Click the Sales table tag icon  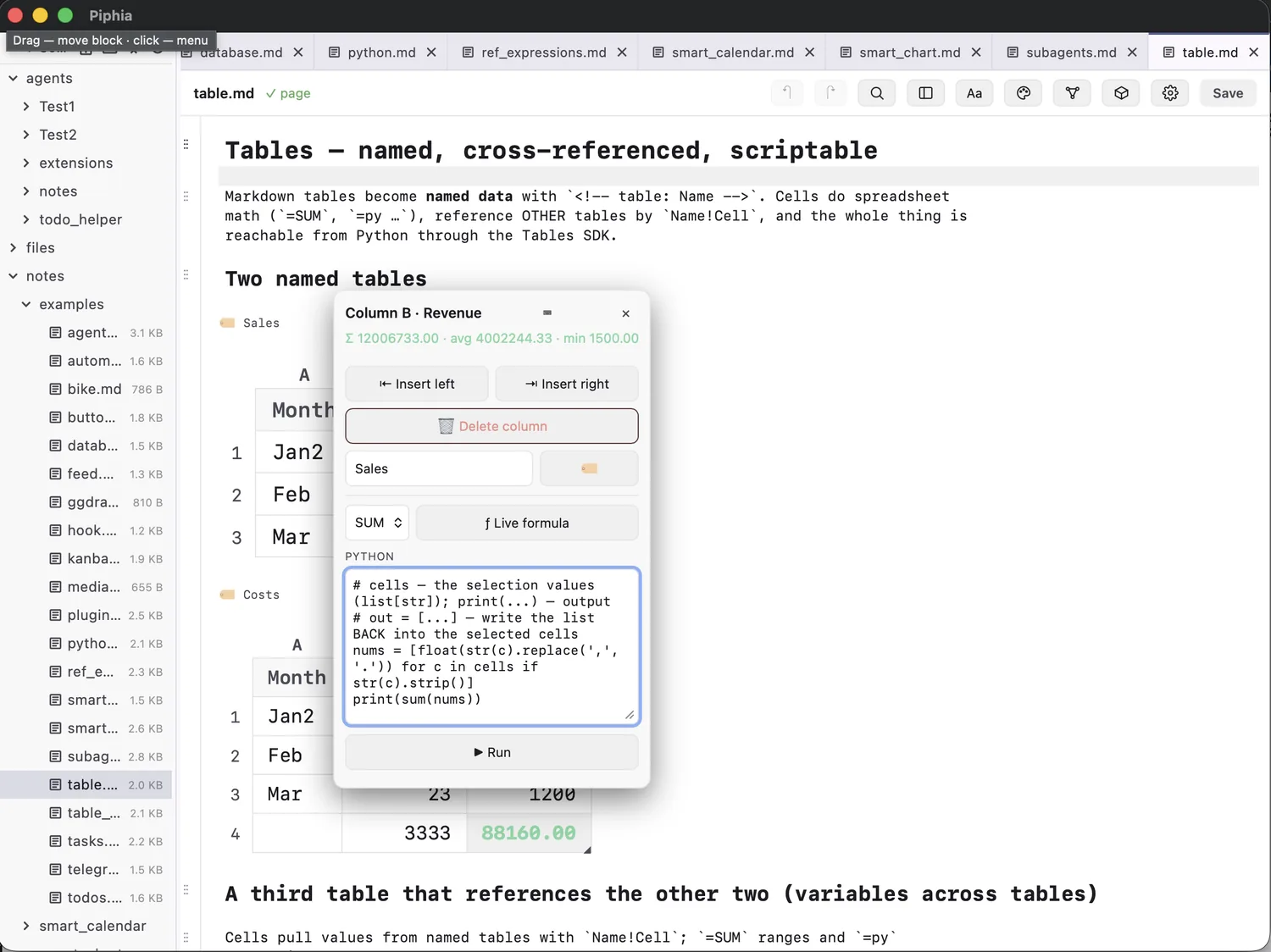tap(227, 323)
